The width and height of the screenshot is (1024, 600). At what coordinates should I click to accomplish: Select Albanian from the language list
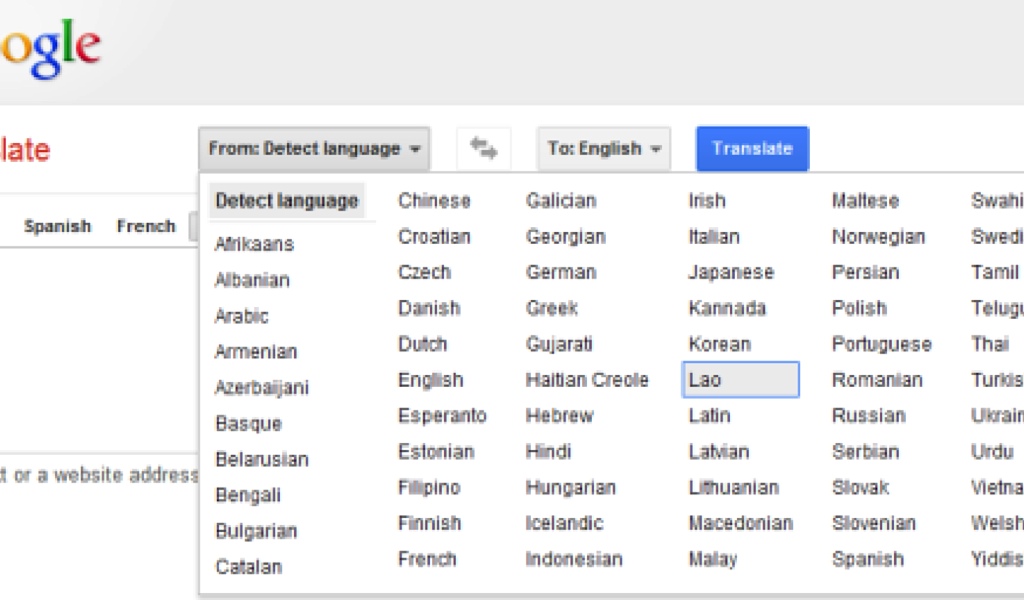252,280
